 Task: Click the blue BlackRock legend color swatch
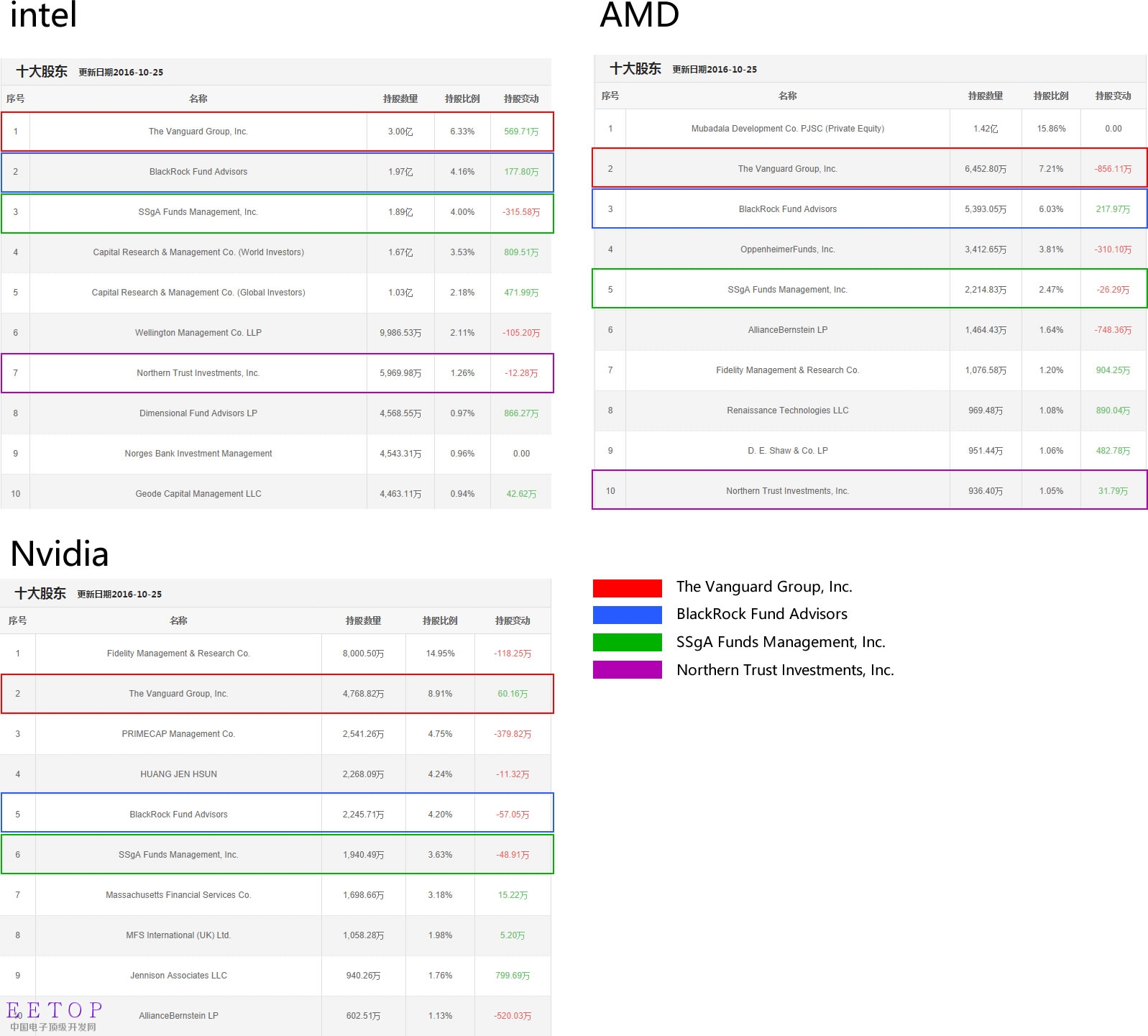(627, 615)
